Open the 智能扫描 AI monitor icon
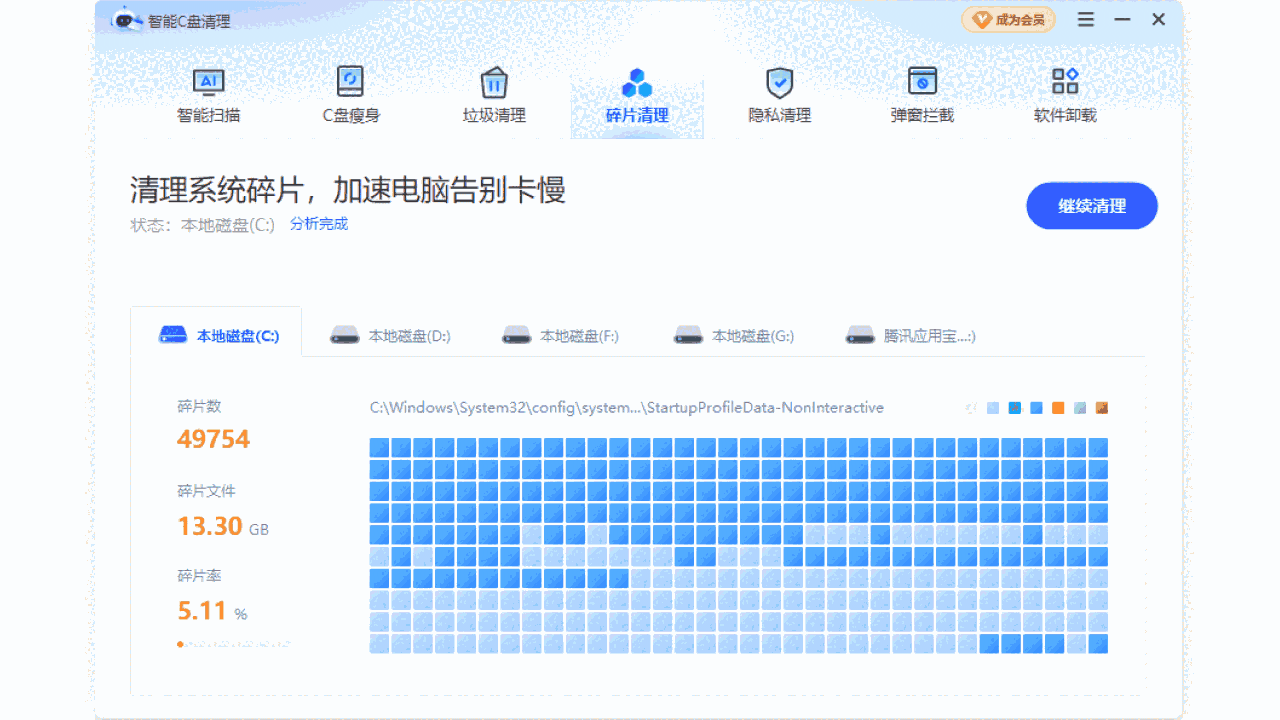The image size is (1280, 720). 208,82
